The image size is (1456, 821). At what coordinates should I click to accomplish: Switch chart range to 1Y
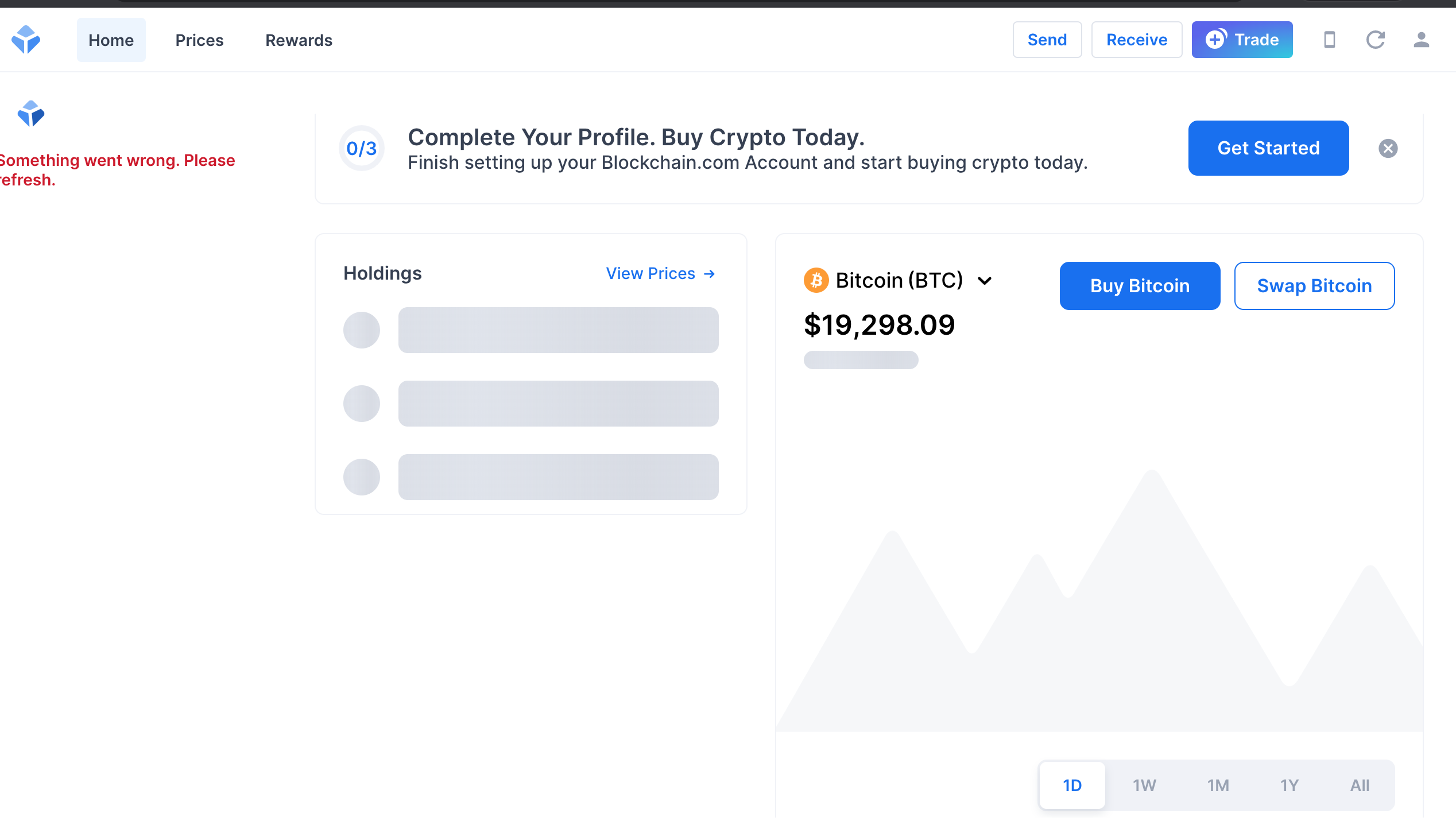1290,785
